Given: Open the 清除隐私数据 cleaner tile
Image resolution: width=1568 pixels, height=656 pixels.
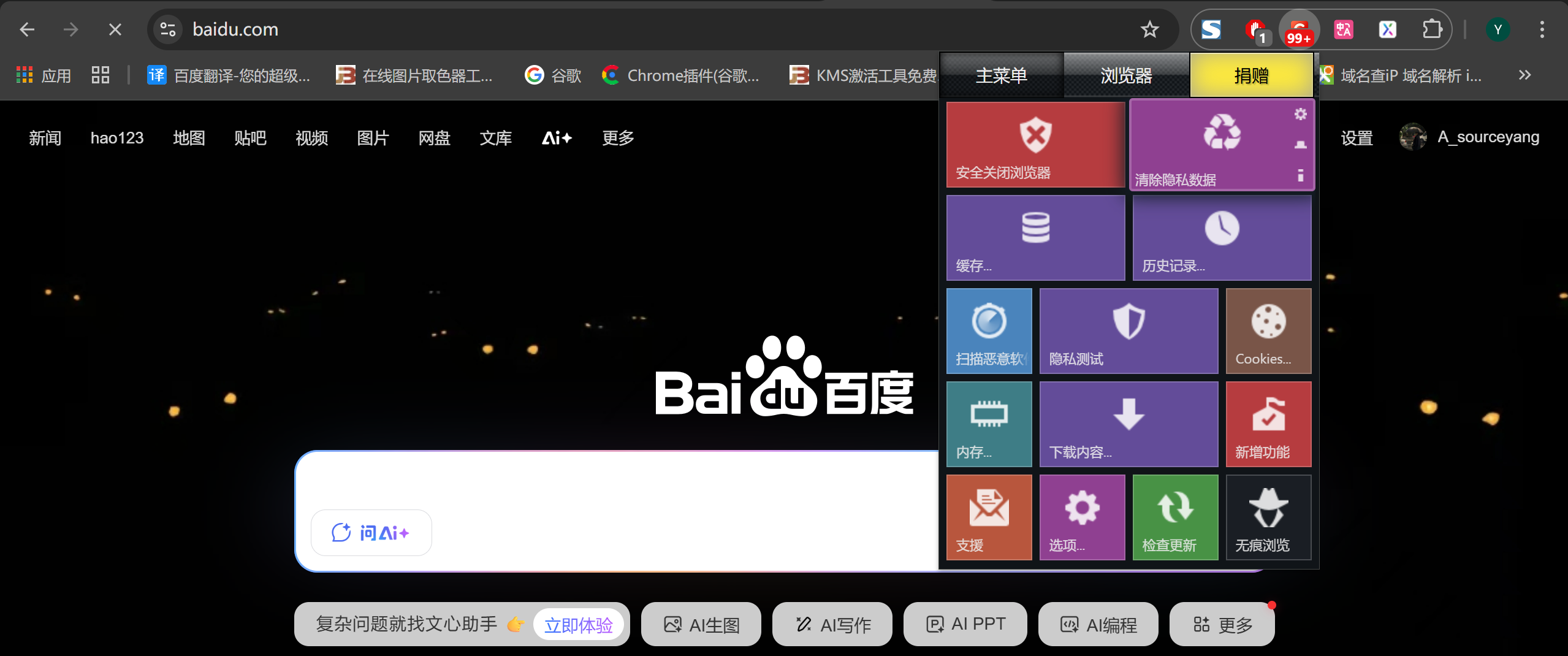Looking at the screenshot, I should (1221, 144).
